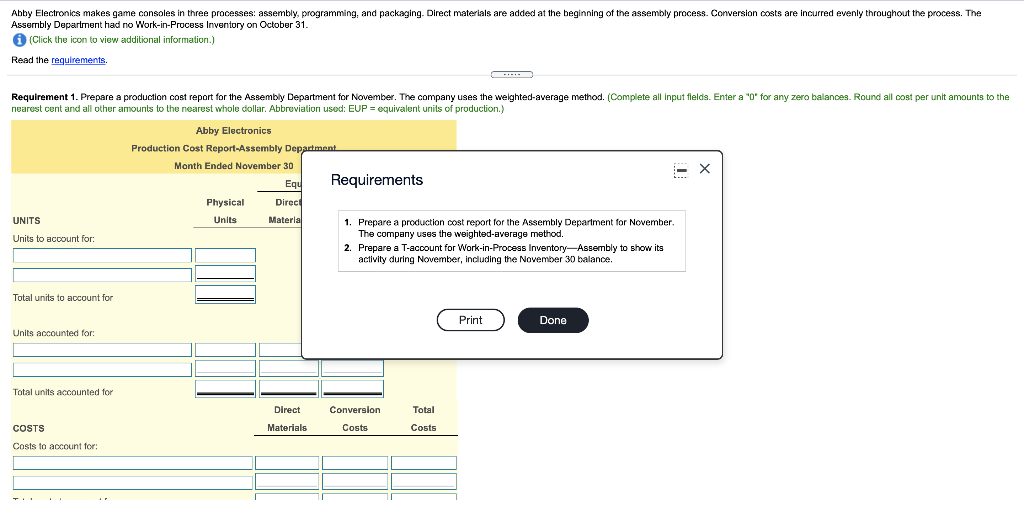Open the requirements hyperlink
Viewport: 1024px width, 507px height.
tap(78, 60)
